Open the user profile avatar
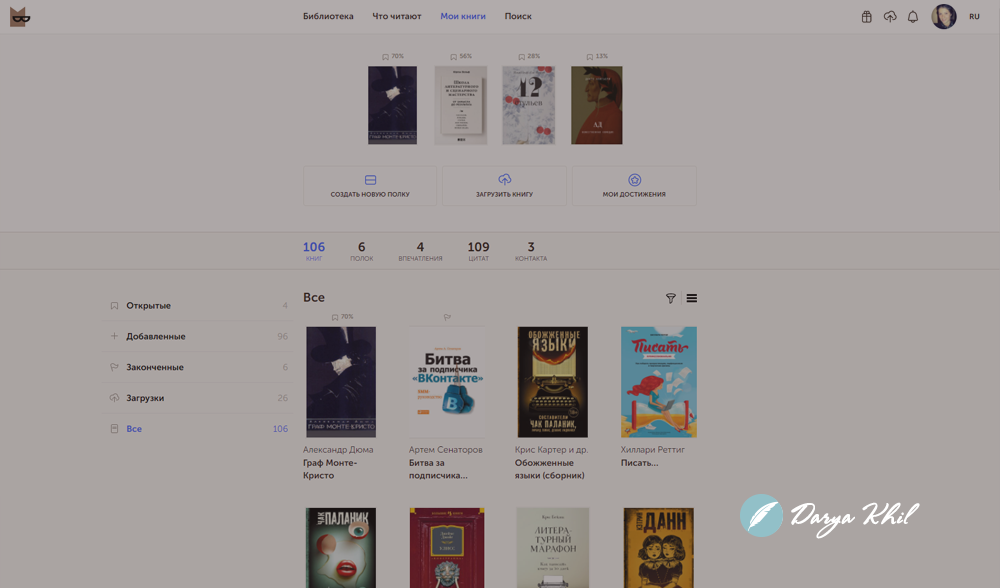Image resolution: width=1000 pixels, height=588 pixels. pyautogui.click(x=944, y=17)
